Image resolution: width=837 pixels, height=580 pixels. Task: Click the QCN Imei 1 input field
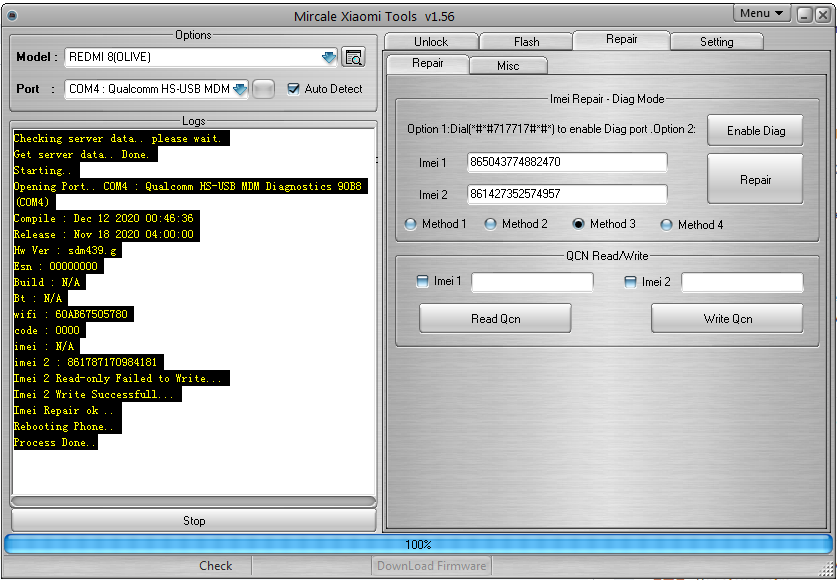[x=532, y=282]
